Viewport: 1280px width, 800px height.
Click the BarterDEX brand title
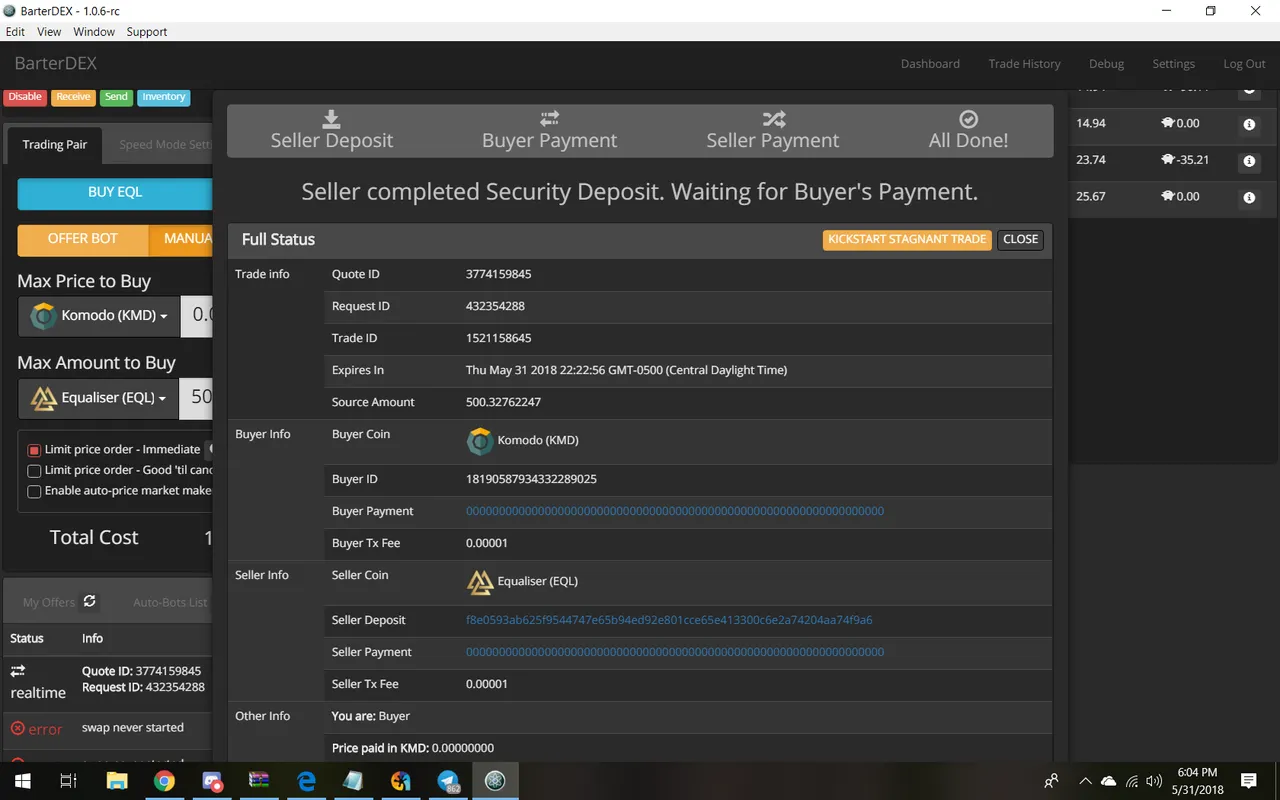(x=56, y=63)
